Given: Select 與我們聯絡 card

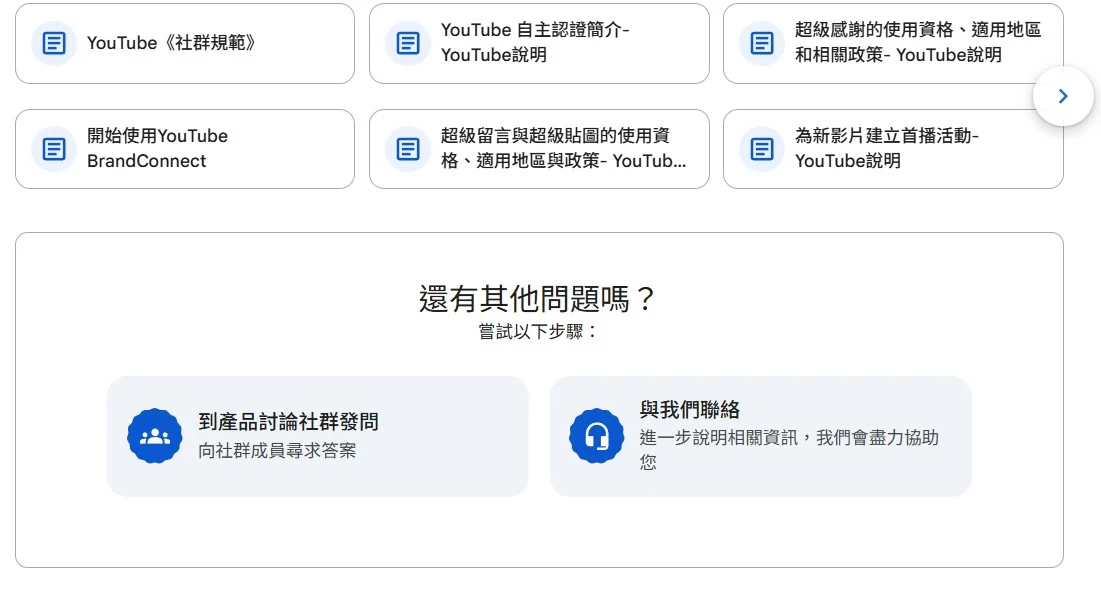Looking at the screenshot, I should (x=760, y=436).
